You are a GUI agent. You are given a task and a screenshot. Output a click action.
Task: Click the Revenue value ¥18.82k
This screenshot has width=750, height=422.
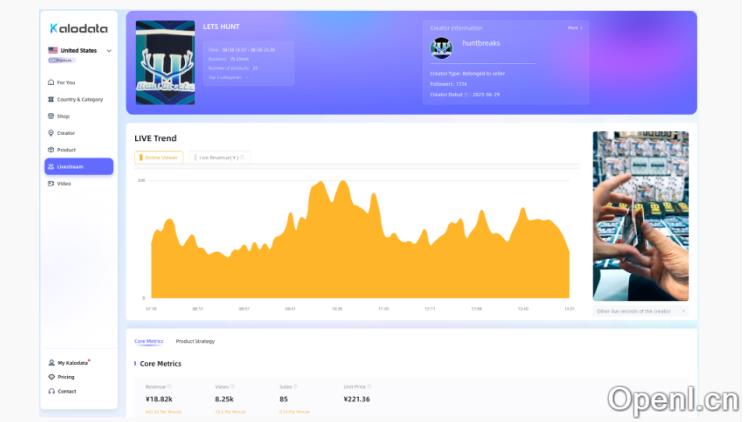(x=159, y=399)
